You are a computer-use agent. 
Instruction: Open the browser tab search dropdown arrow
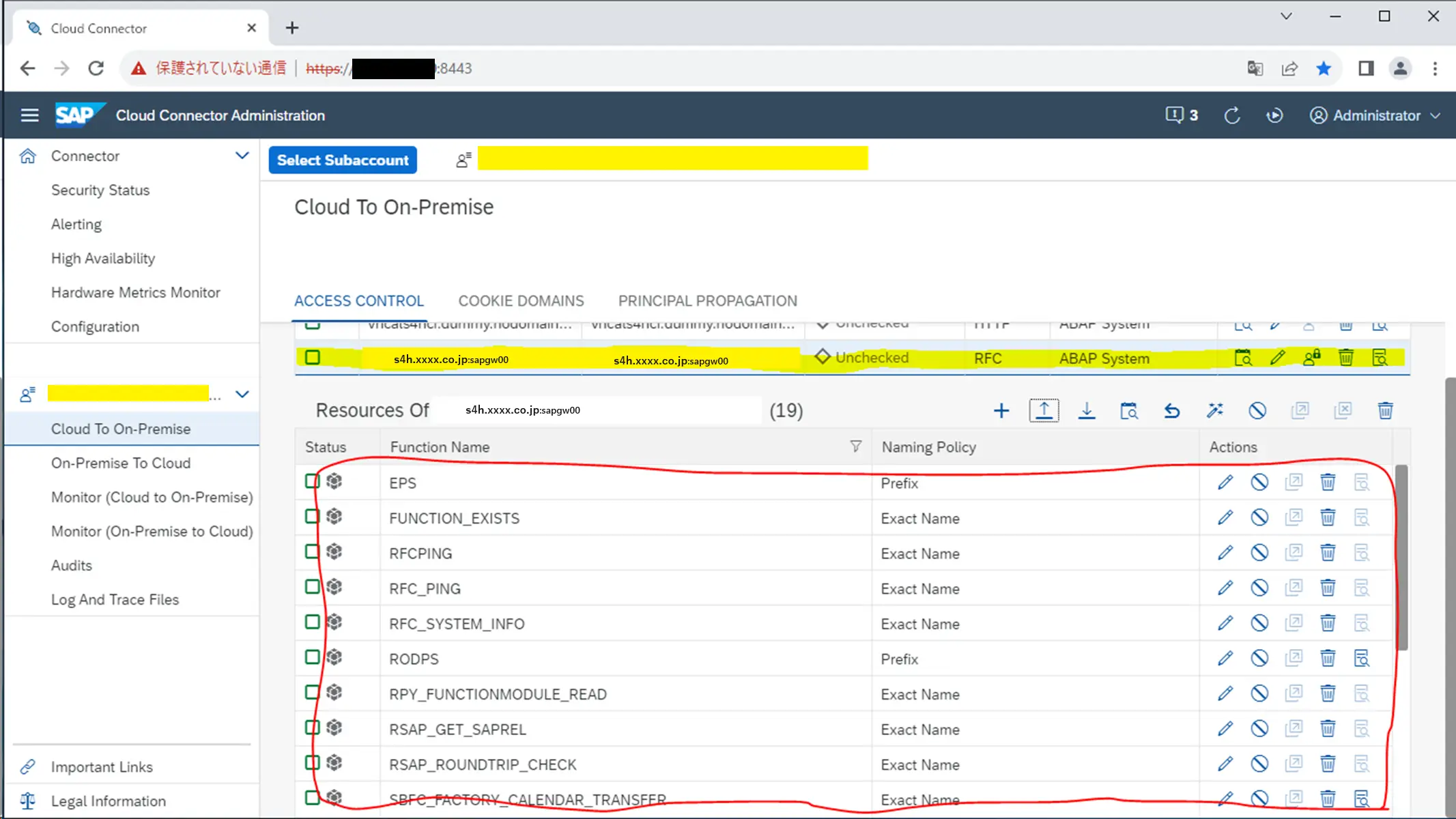point(1286,16)
